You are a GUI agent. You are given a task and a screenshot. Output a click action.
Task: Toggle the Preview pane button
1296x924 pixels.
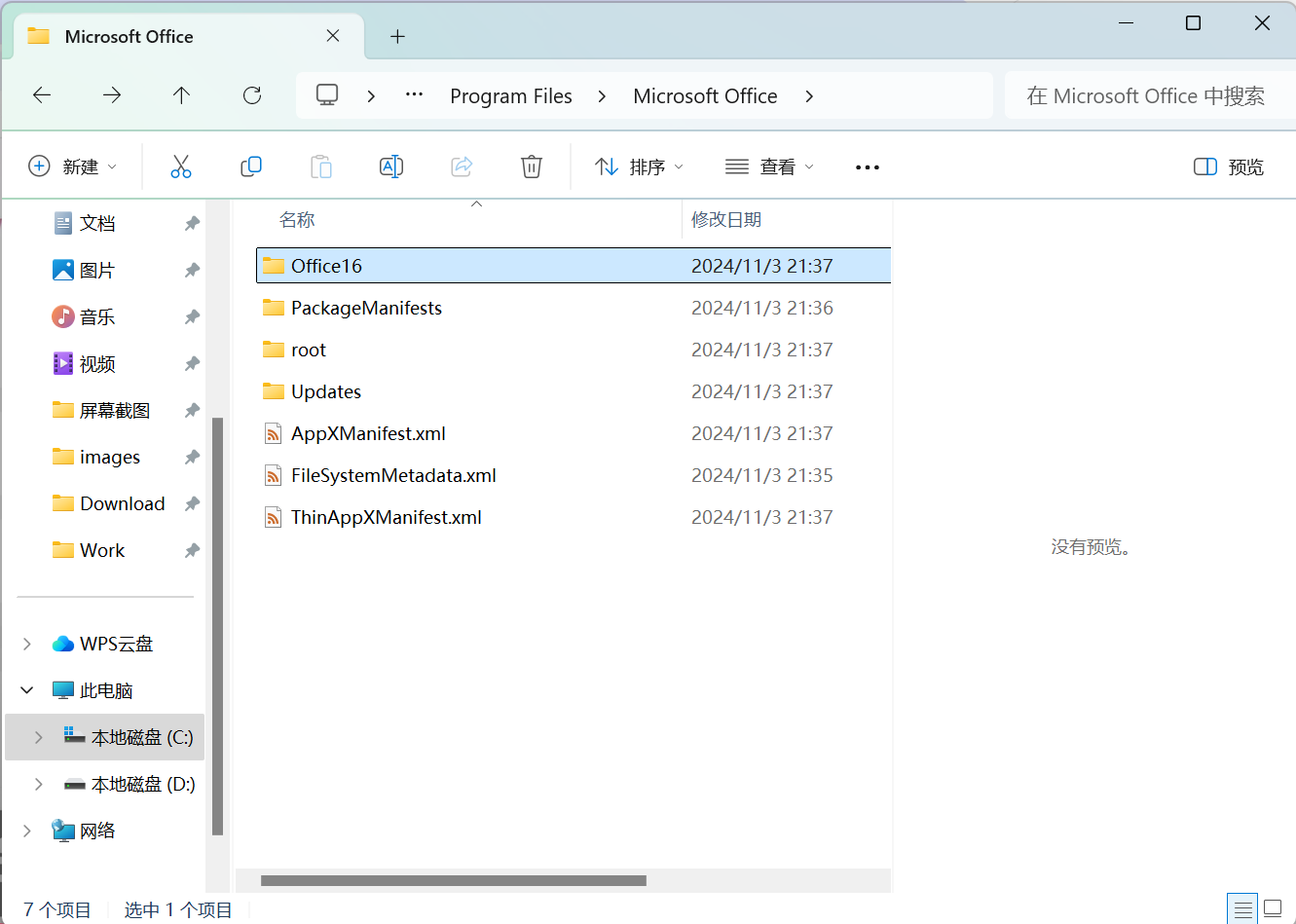tap(1229, 166)
